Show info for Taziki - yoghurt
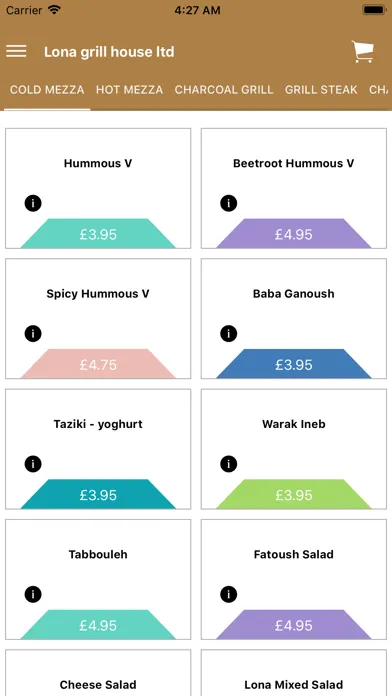Image resolution: width=392 pixels, height=696 pixels. tap(33, 464)
